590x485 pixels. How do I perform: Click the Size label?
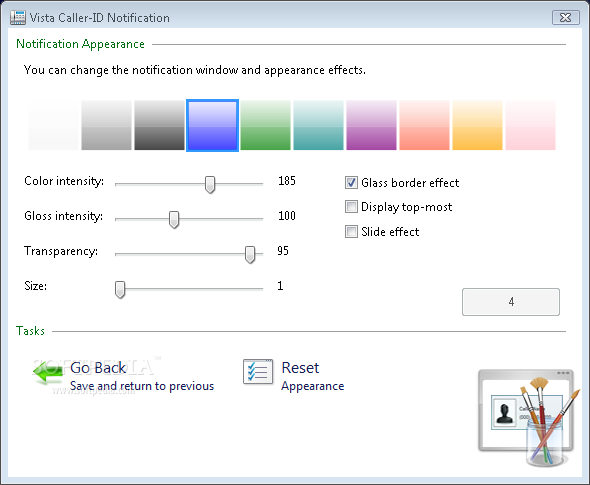point(36,286)
